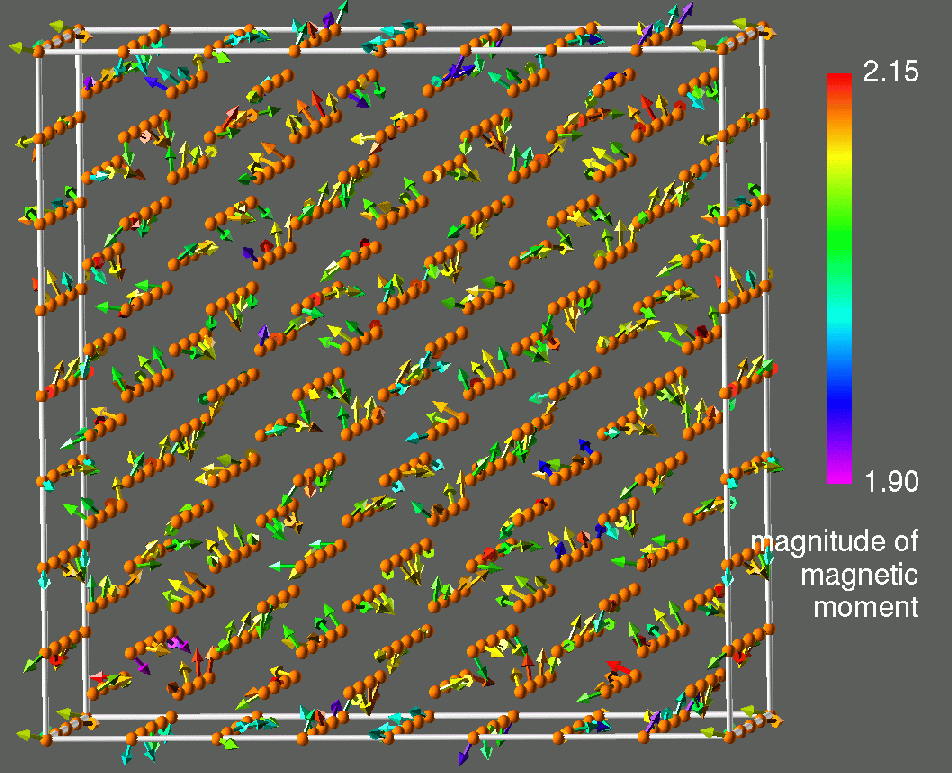Click the 'magnitude of' legend text
The width and height of the screenshot is (952, 773).
click(834, 541)
